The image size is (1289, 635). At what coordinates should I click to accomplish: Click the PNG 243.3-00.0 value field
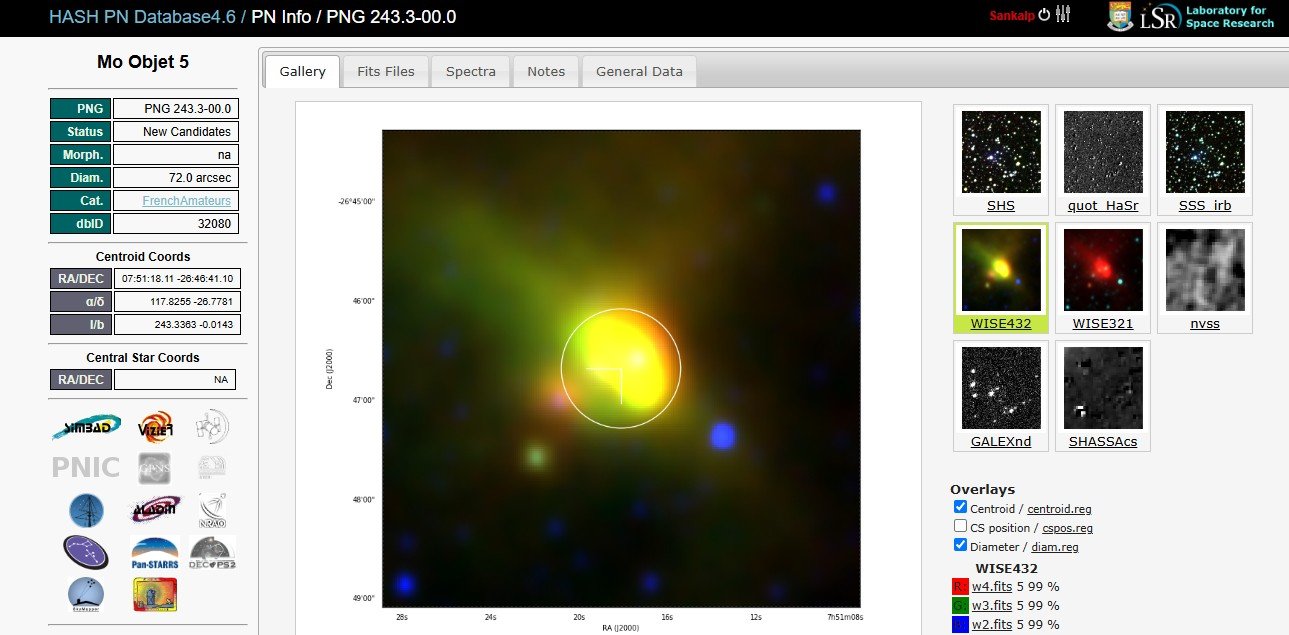(x=176, y=108)
